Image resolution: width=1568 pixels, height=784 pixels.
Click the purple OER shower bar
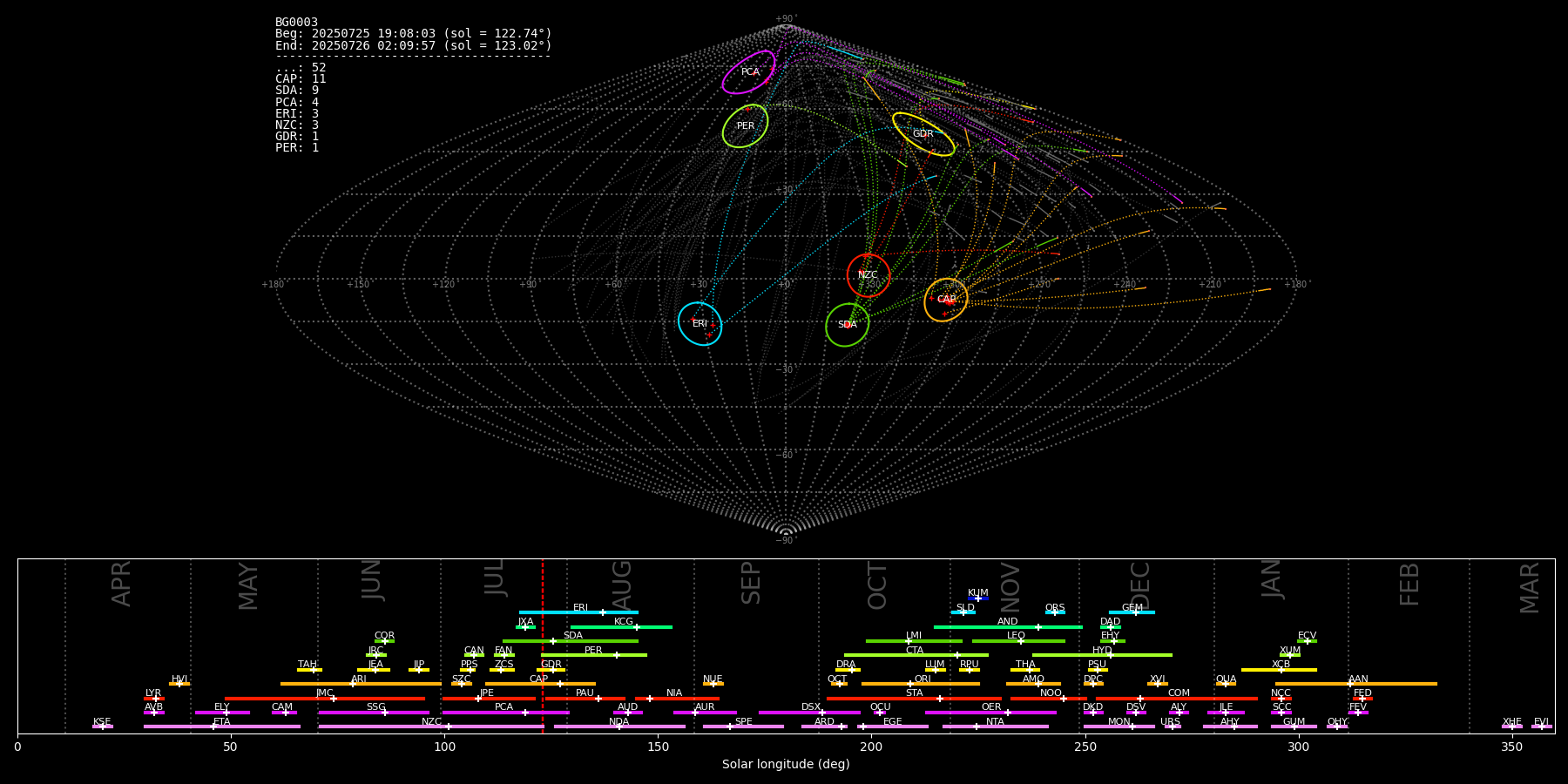pyautogui.click(x=990, y=713)
